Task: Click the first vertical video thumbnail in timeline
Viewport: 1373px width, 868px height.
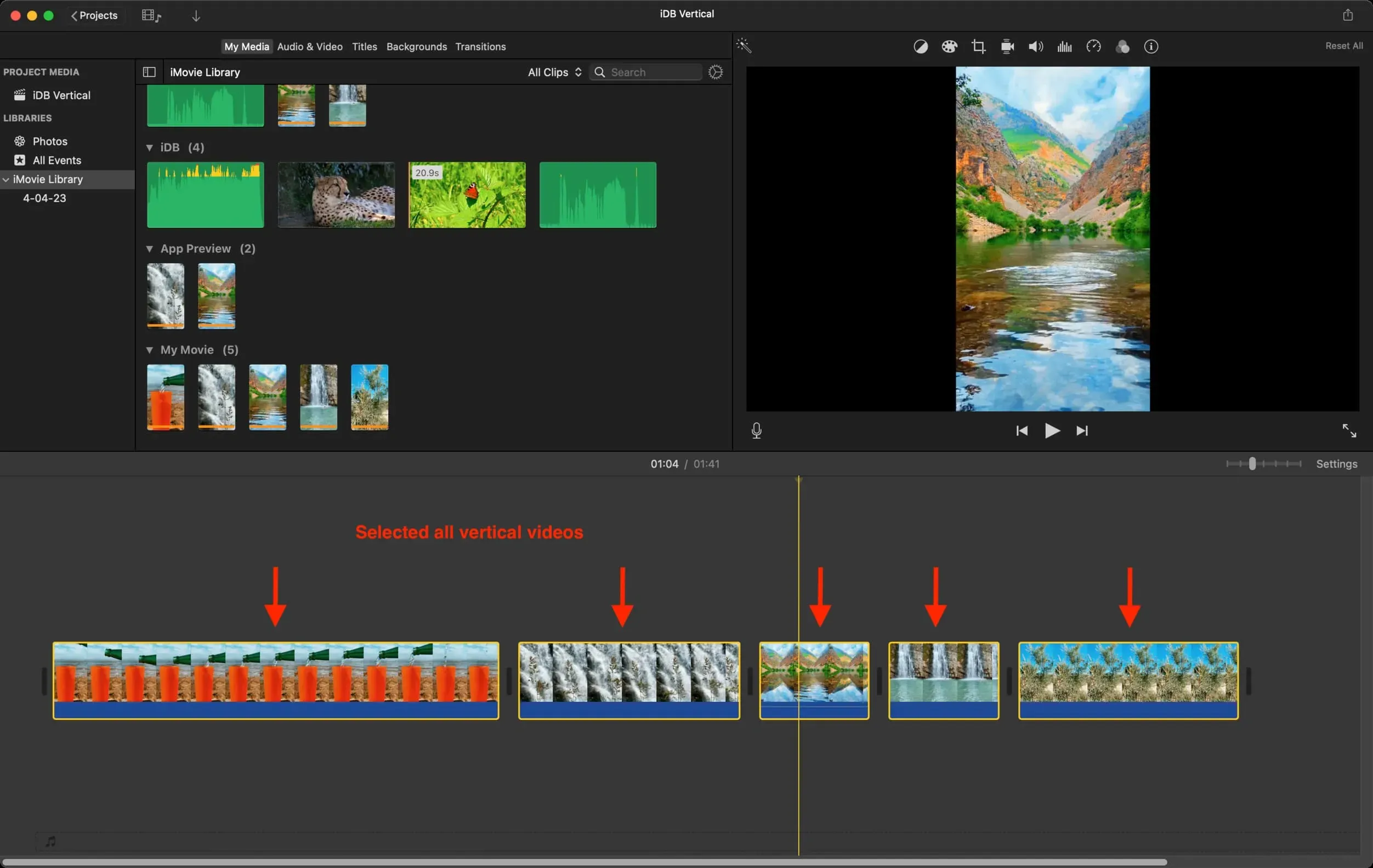Action: tap(276, 679)
